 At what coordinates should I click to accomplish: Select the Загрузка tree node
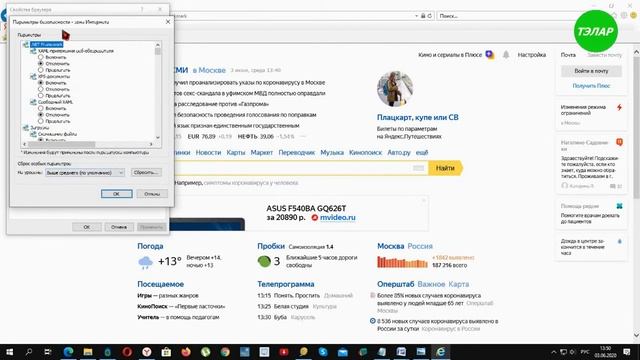(x=40, y=128)
